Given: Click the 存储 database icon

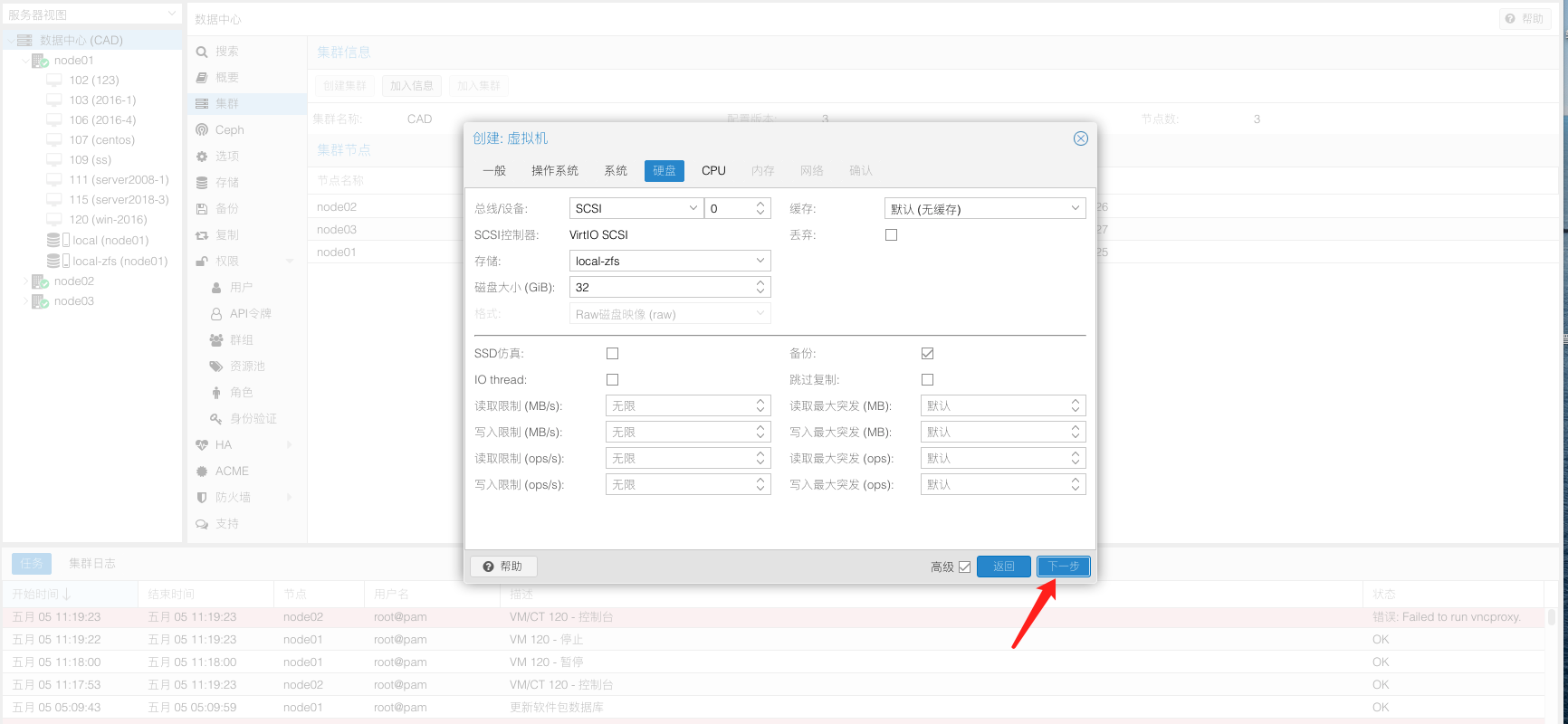Looking at the screenshot, I should [x=202, y=183].
